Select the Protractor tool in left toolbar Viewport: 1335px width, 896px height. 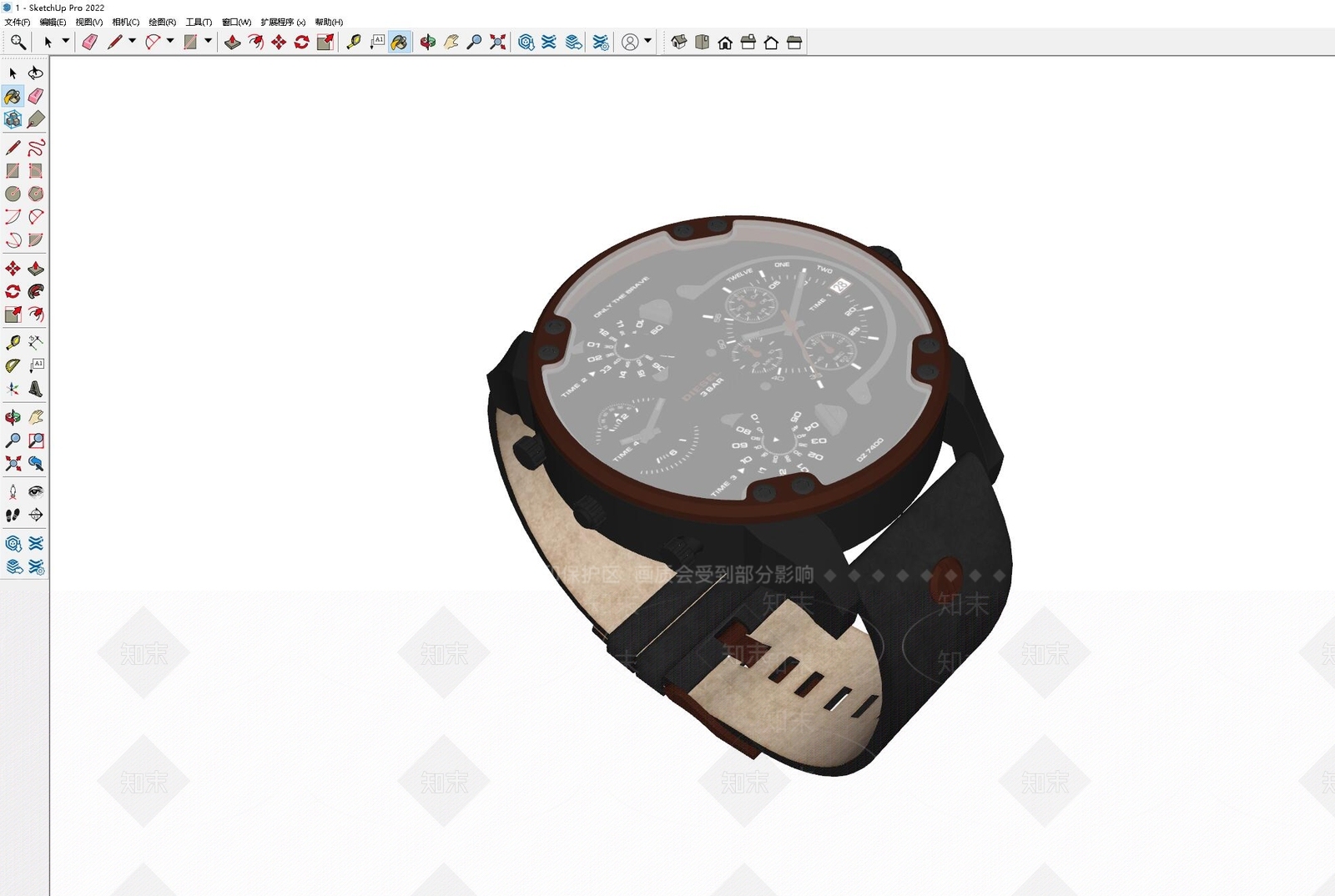13,365
